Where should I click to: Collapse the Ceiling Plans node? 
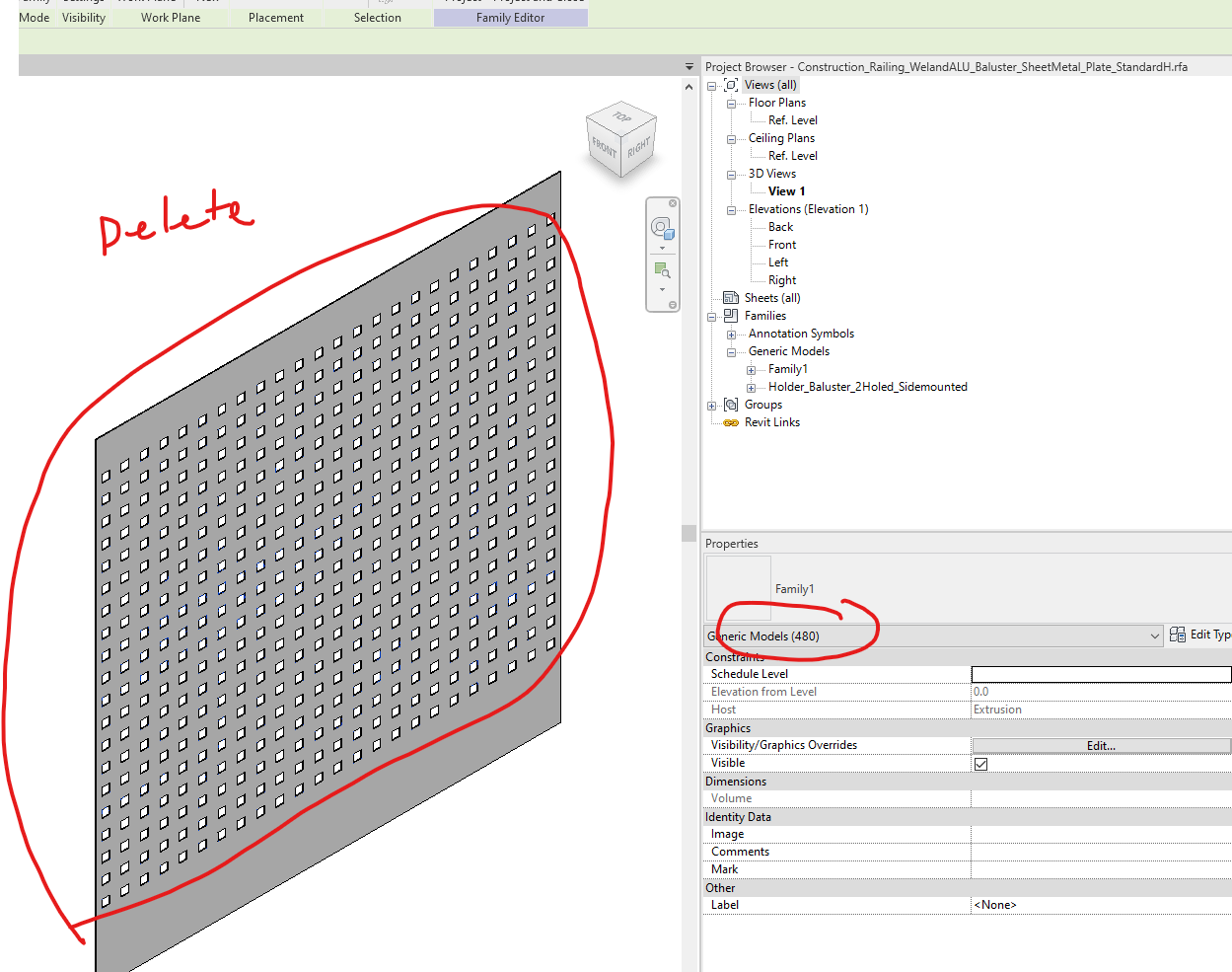point(732,139)
